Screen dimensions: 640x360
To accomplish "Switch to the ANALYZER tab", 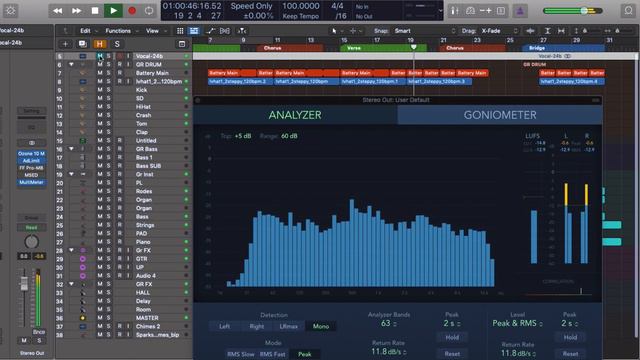I will 295,115.
